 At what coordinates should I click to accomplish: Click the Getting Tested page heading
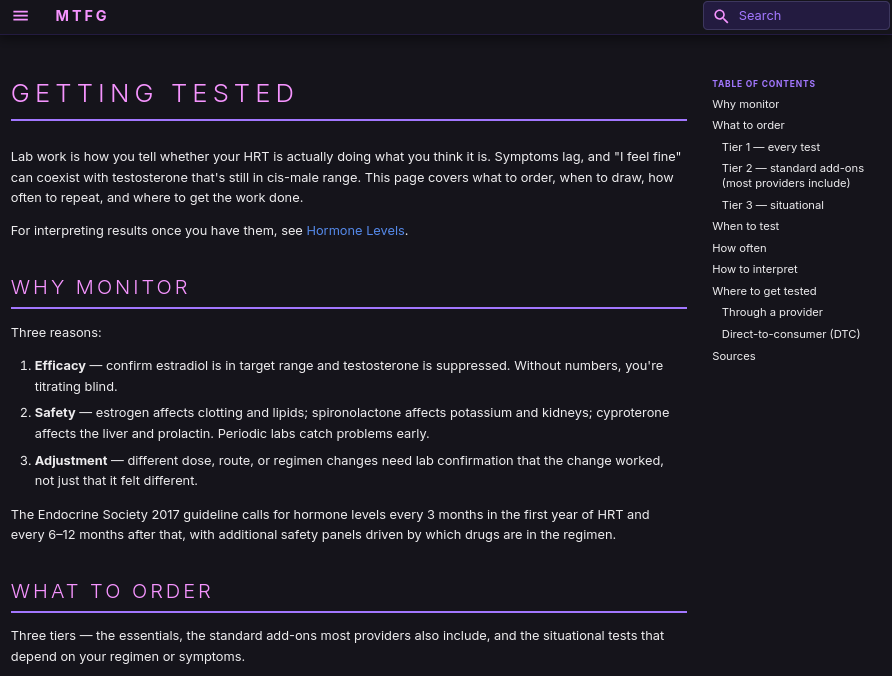154,94
